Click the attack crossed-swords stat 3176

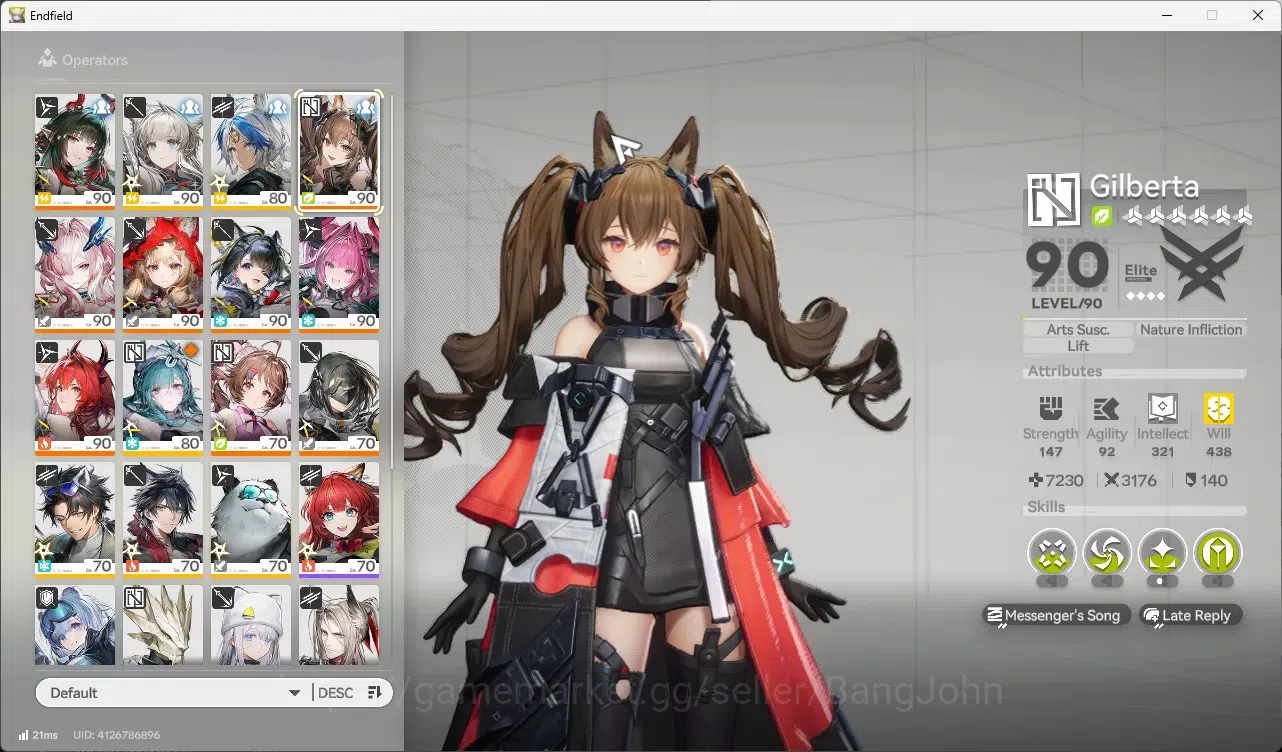click(1130, 480)
